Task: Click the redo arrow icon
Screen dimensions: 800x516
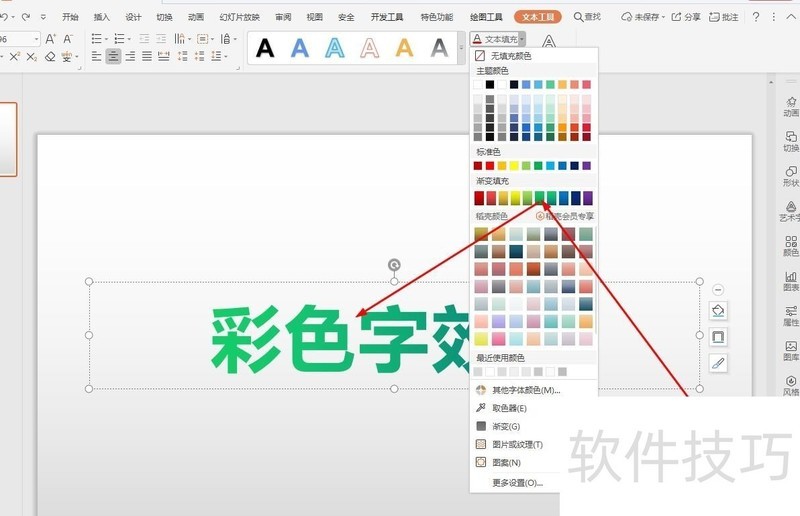Action: (26, 17)
